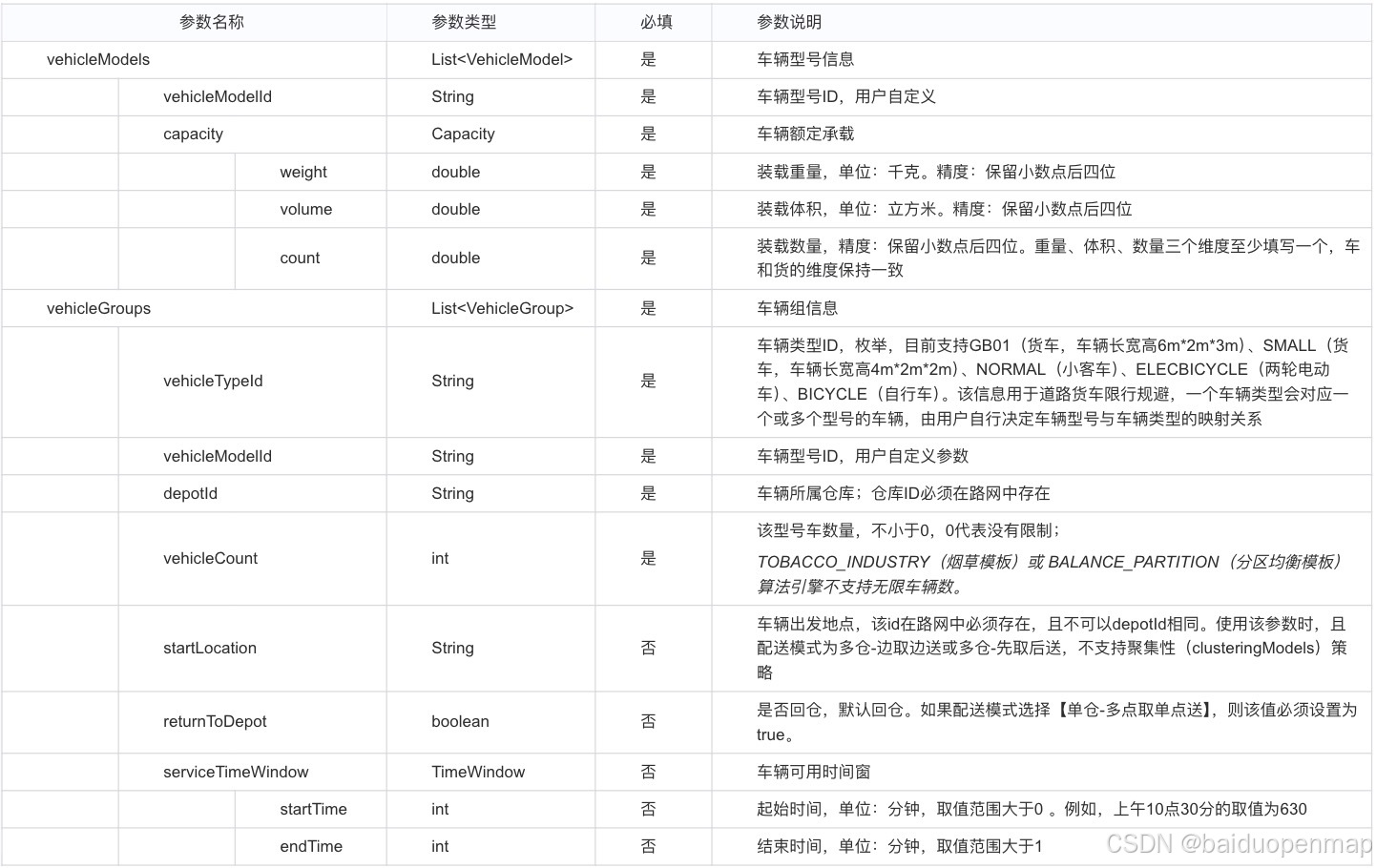Select the count parameter name
Image resolution: width=1376 pixels, height=868 pixels.
point(300,258)
